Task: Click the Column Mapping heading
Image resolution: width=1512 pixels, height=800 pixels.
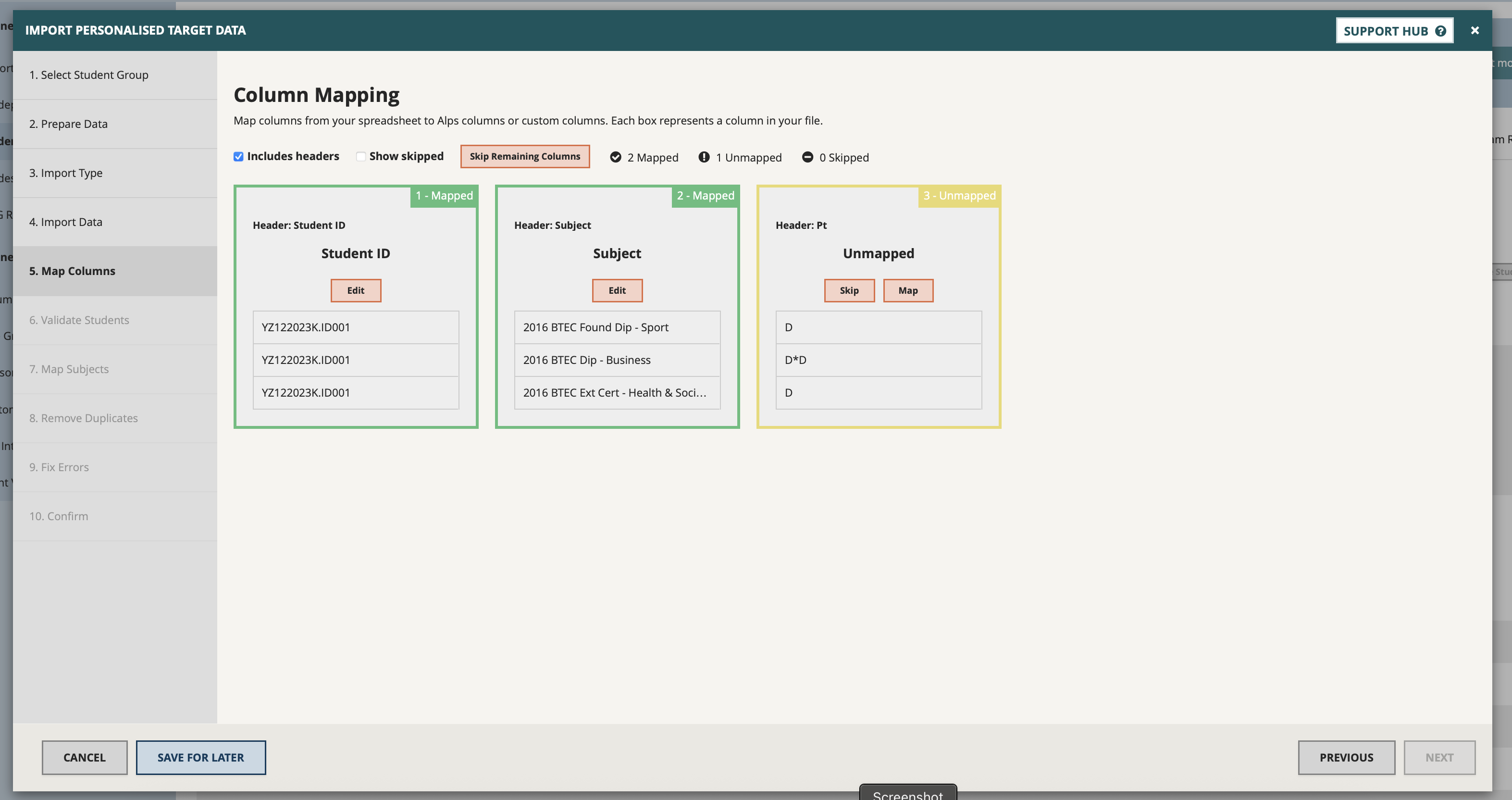Action: pyautogui.click(x=316, y=95)
